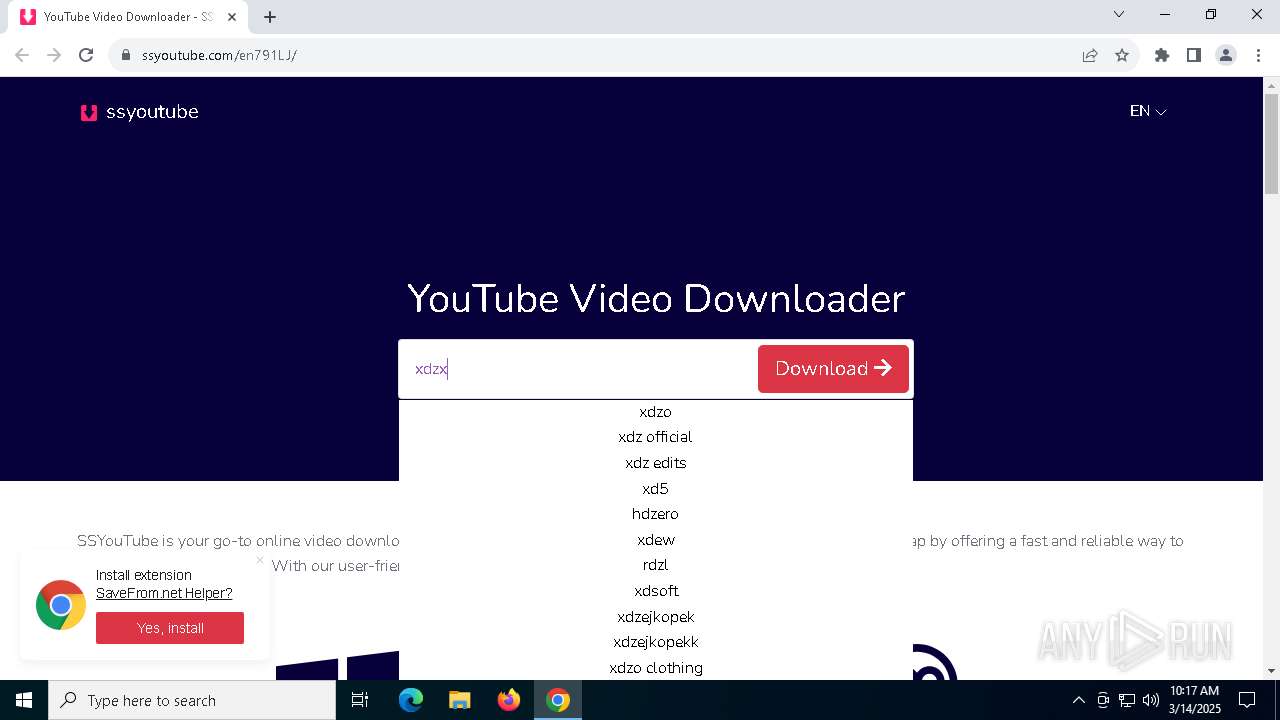This screenshot has width=1280, height=720.
Task: Select the 'xdz official' suggestion
Action: 656,437
